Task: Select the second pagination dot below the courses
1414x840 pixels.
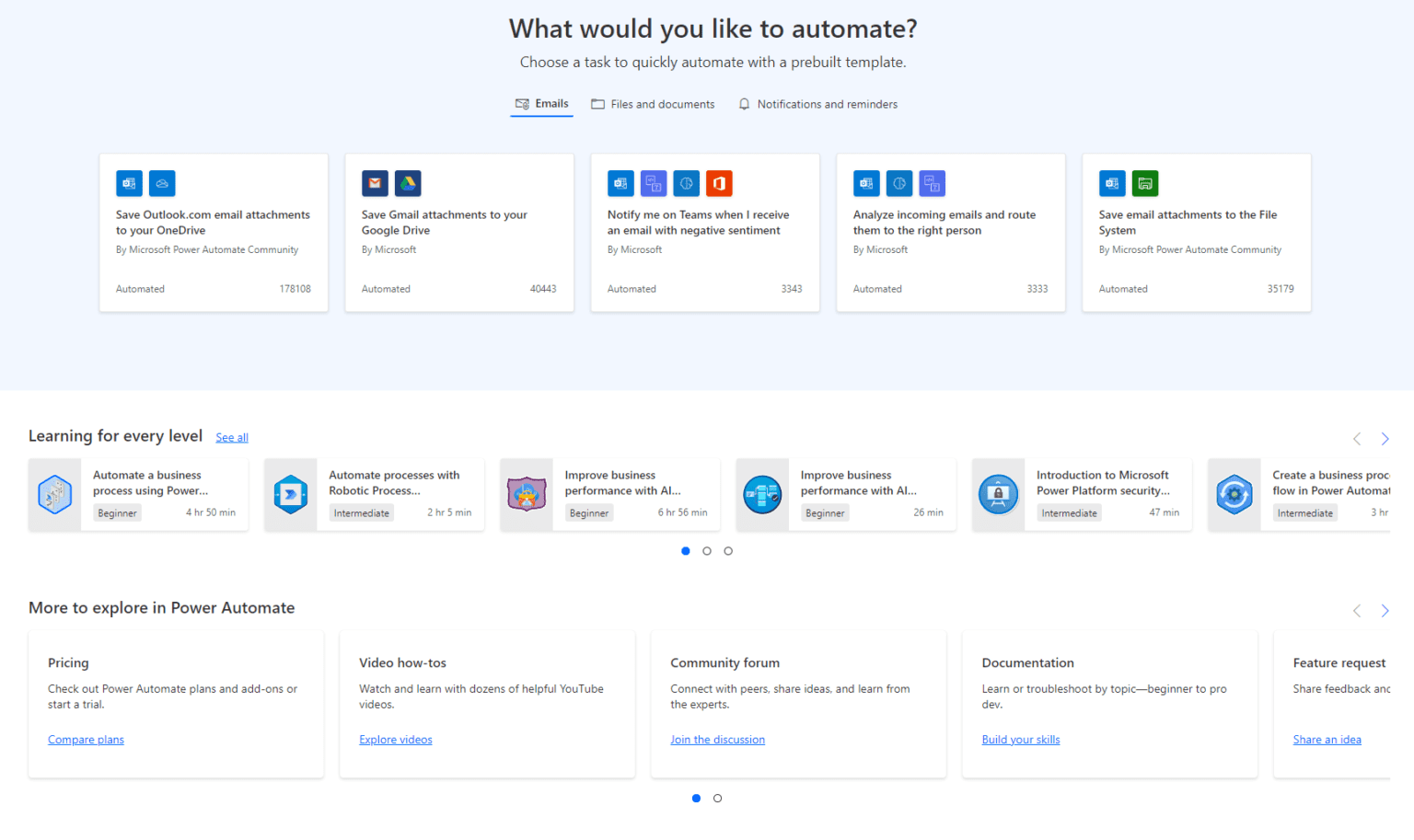Action: coord(706,550)
